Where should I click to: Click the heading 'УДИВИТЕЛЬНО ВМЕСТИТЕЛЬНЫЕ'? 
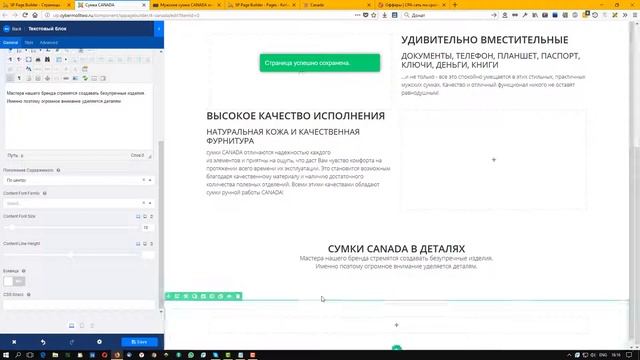pyautogui.click(x=484, y=40)
